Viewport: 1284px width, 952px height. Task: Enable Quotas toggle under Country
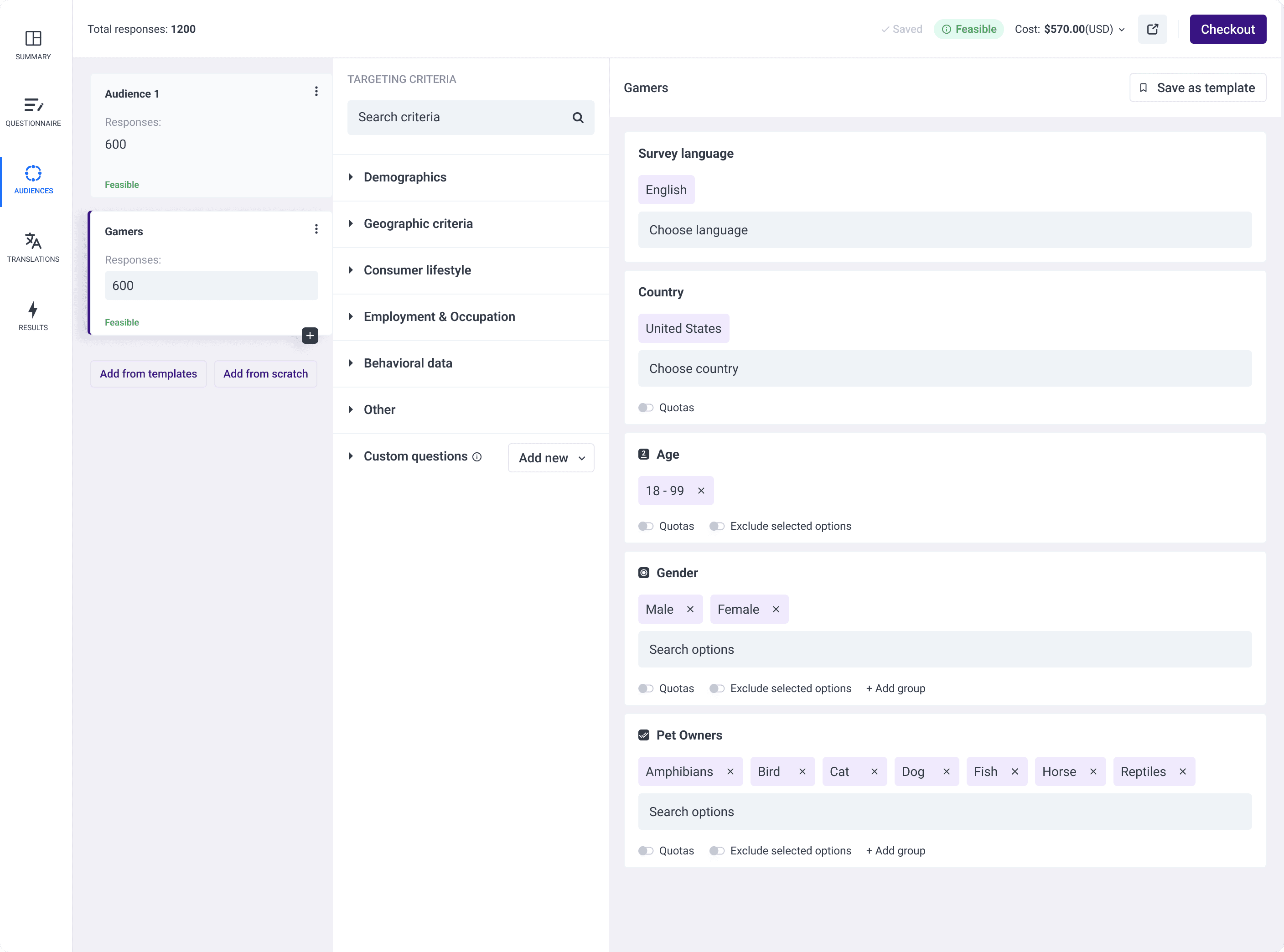pyautogui.click(x=646, y=408)
